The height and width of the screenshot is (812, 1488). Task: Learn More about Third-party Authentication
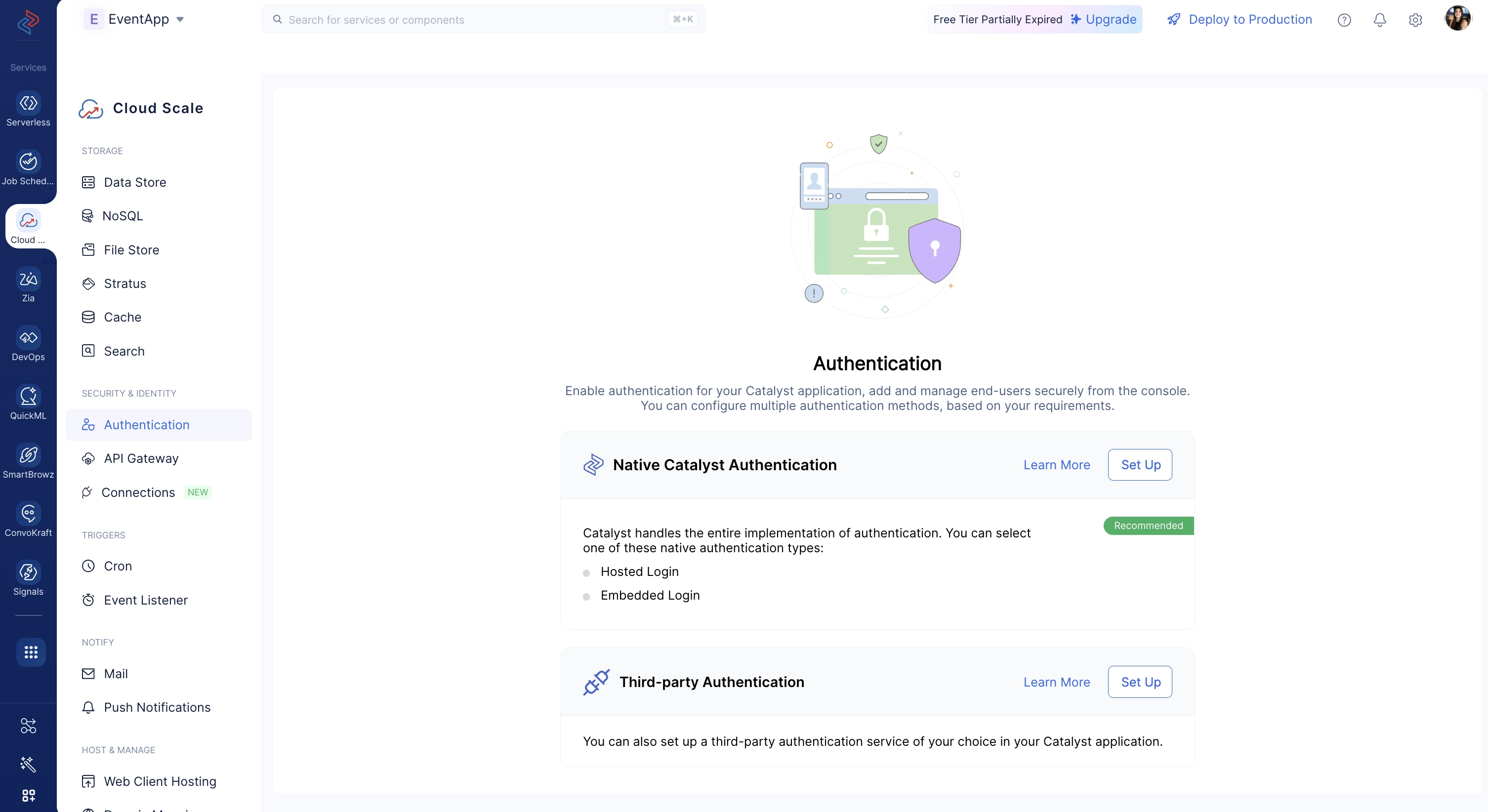pos(1057,682)
